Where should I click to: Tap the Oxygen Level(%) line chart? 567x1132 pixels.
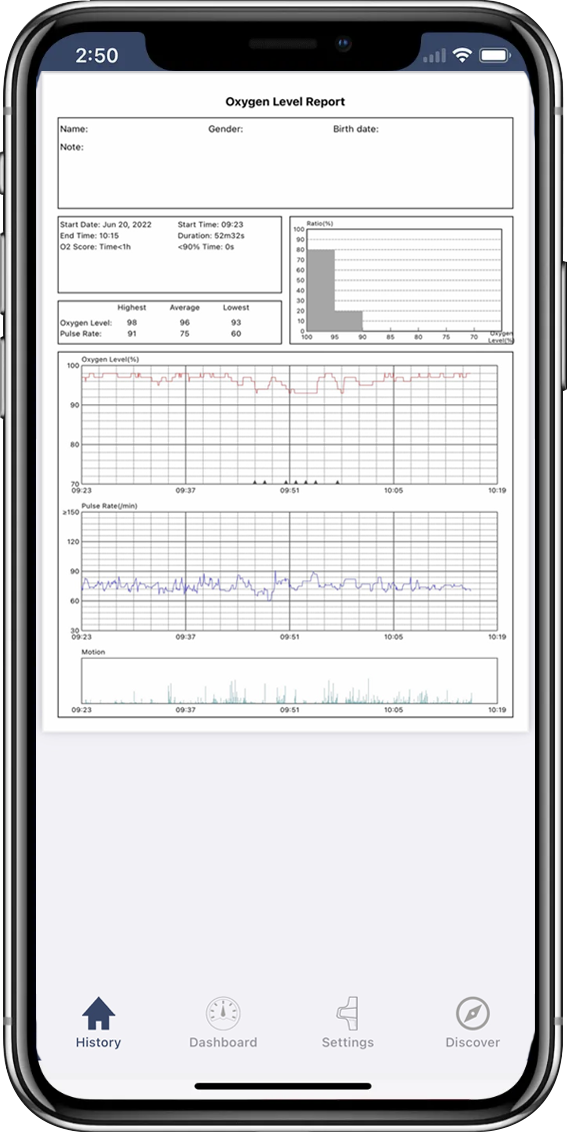(285, 422)
